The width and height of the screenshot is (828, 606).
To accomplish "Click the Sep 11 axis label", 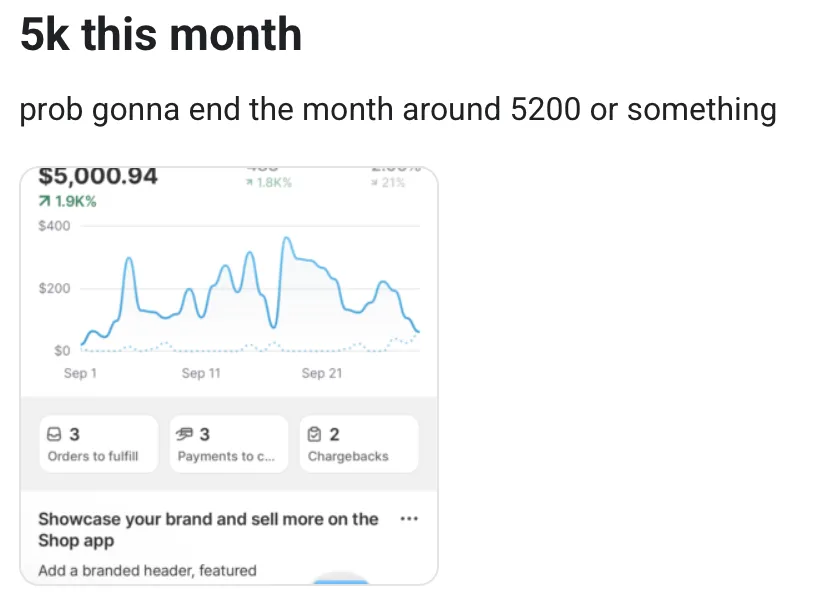I will coord(201,373).
